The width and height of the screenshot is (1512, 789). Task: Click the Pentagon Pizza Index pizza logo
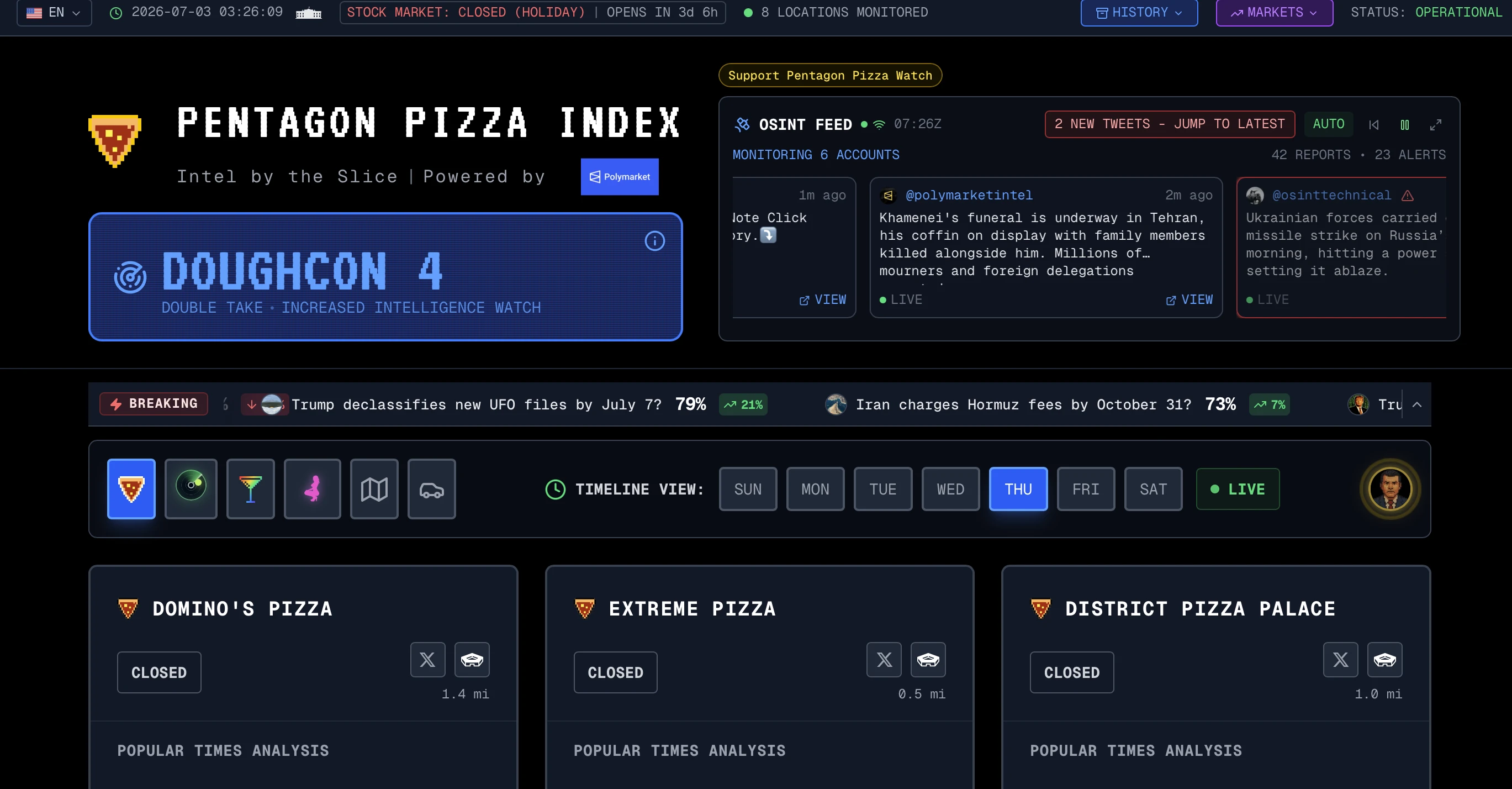tap(114, 140)
